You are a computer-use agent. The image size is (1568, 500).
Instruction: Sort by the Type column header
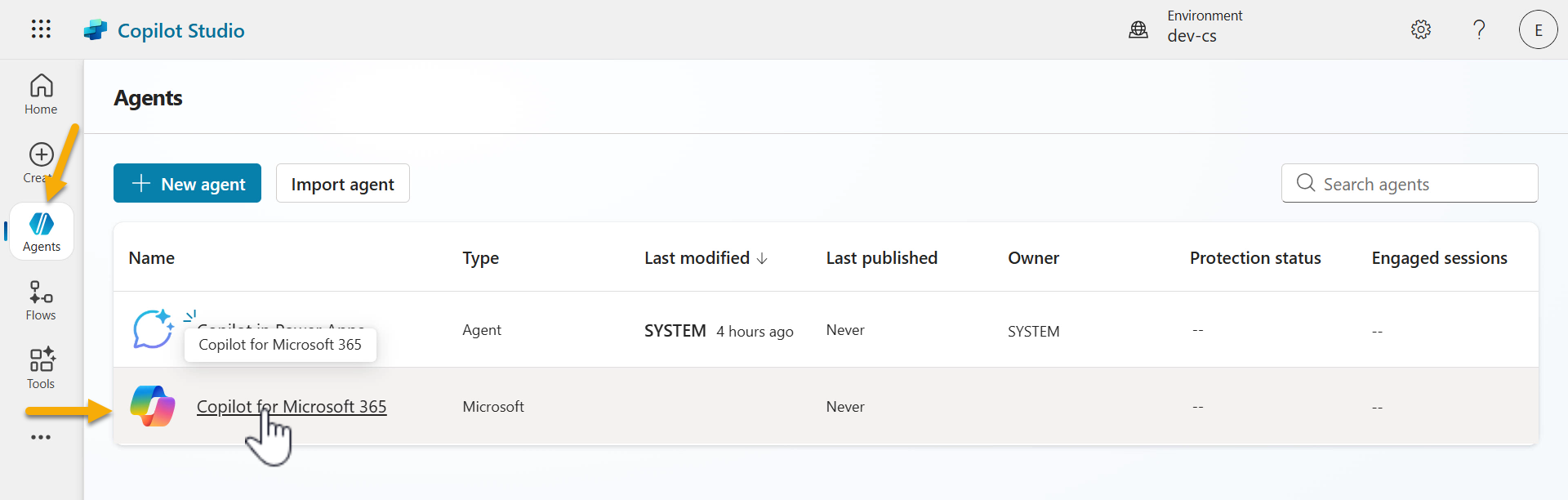point(481,258)
